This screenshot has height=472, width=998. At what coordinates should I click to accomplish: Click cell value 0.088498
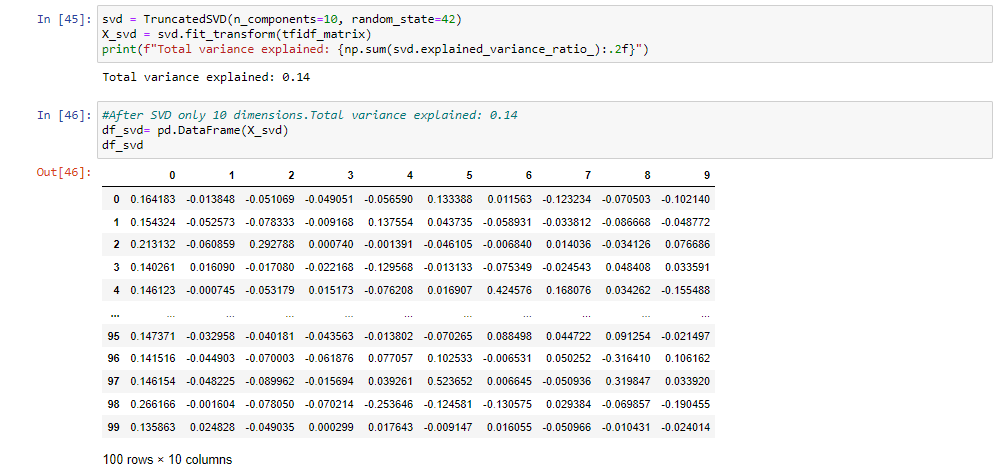(x=510, y=336)
